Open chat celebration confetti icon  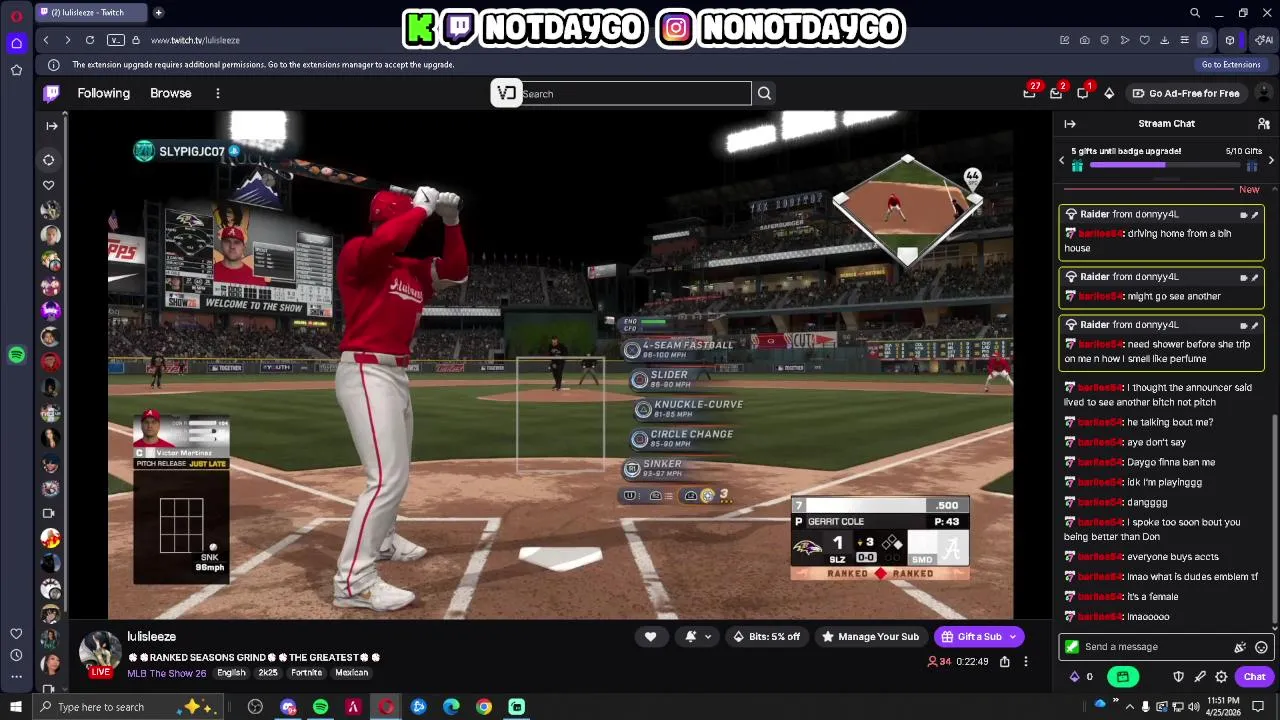coord(1240,647)
